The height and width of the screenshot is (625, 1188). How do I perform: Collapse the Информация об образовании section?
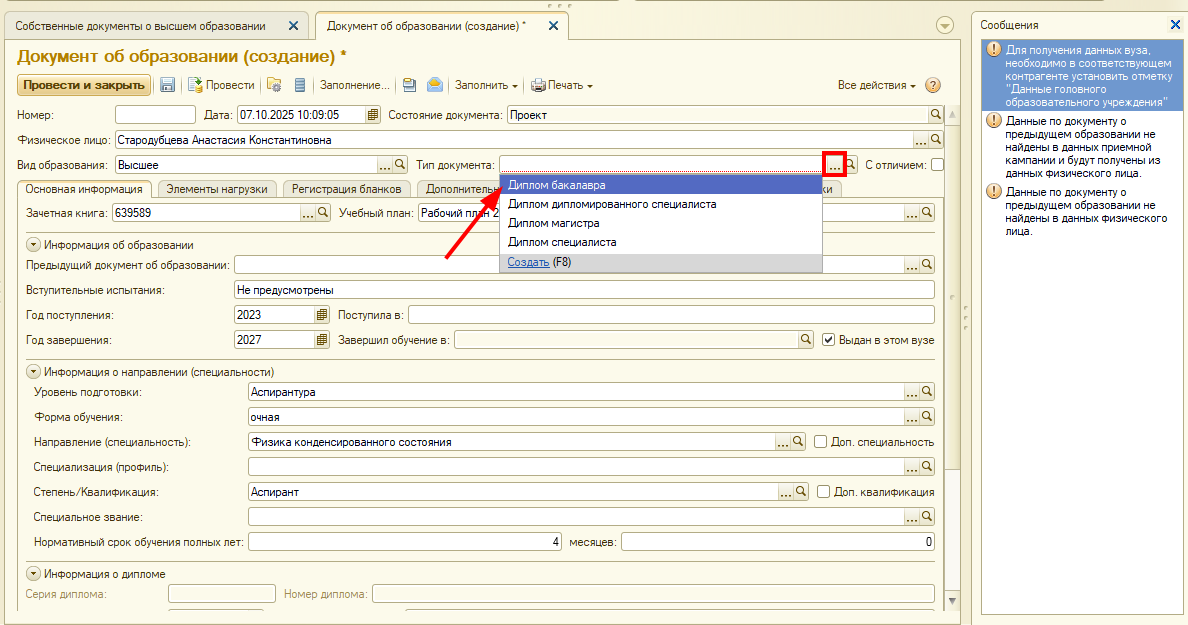tap(33, 244)
